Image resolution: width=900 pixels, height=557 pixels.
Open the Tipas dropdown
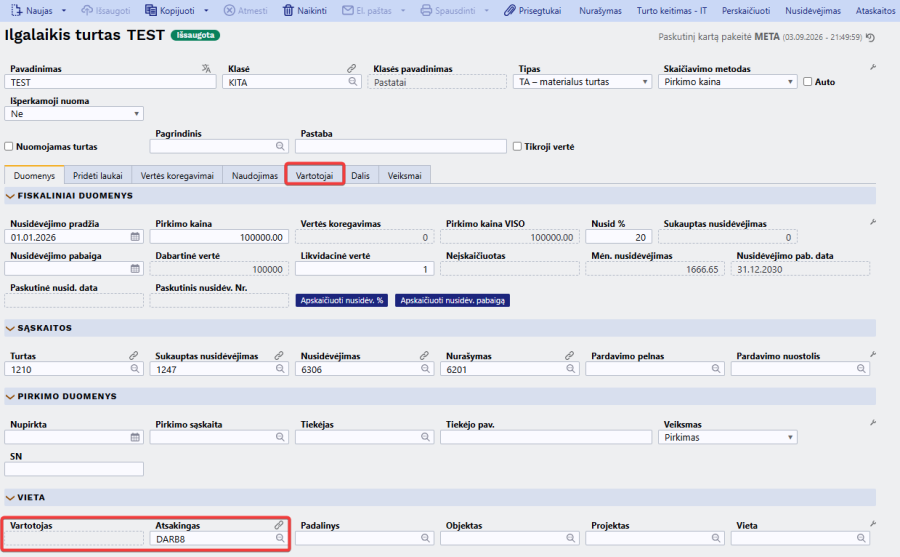(582, 82)
